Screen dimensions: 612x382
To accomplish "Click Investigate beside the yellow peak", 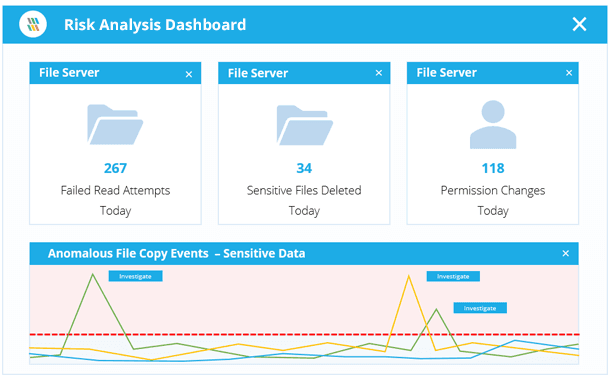I will coord(453,276).
